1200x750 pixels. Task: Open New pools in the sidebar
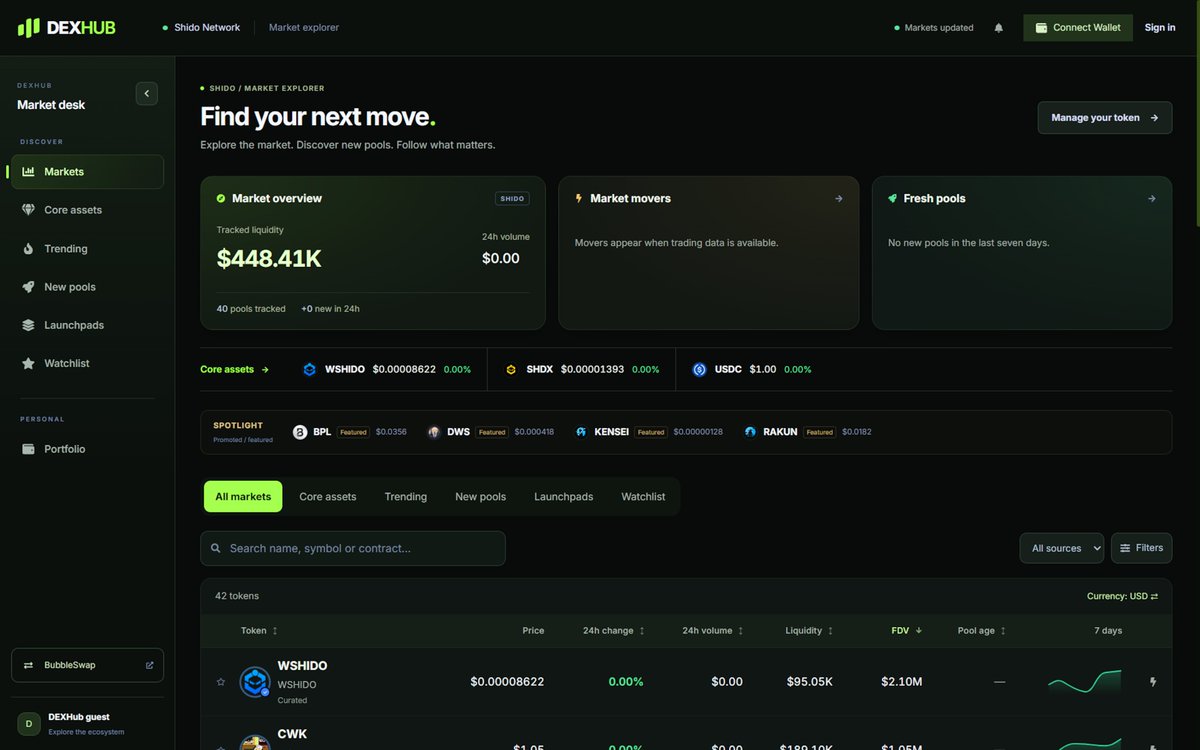point(87,287)
